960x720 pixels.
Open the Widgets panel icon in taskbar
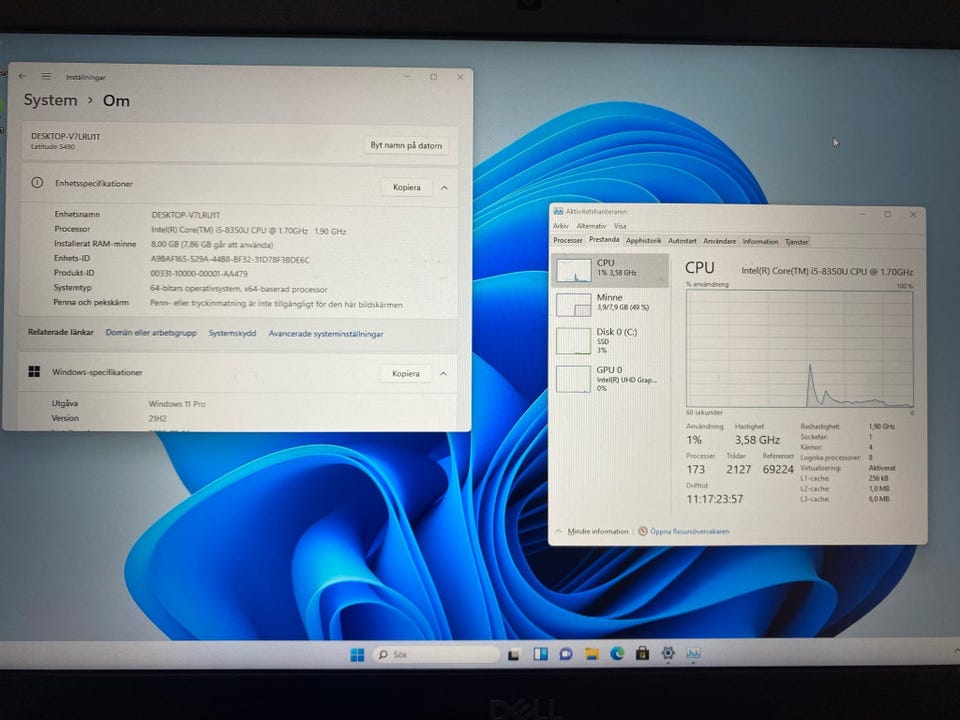(x=540, y=655)
